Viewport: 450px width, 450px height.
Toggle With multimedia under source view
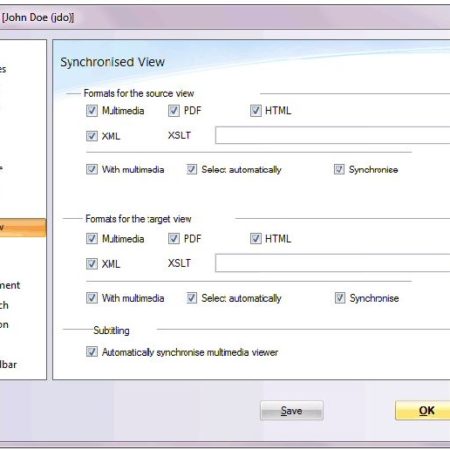click(x=92, y=169)
